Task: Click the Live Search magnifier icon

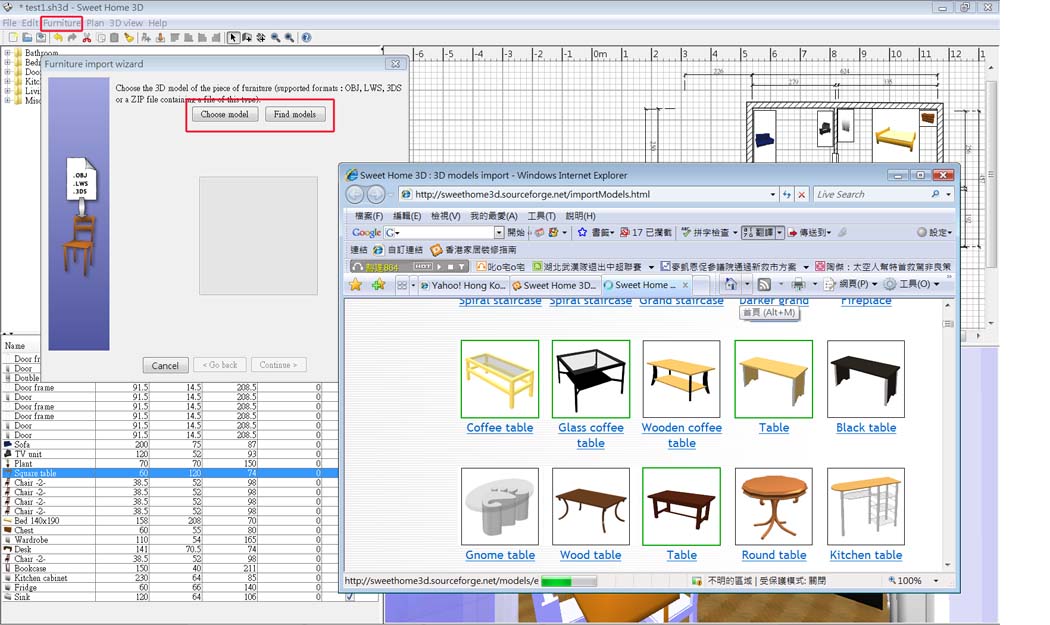Action: pyautogui.click(x=935, y=194)
